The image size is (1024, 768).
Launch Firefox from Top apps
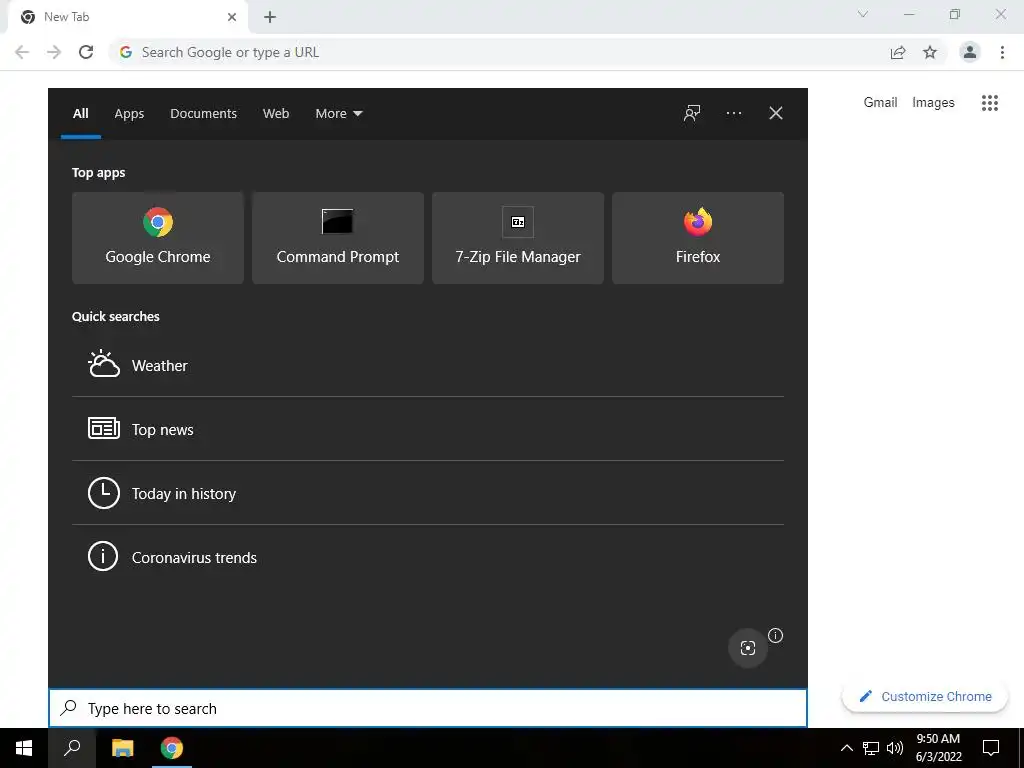(x=697, y=238)
